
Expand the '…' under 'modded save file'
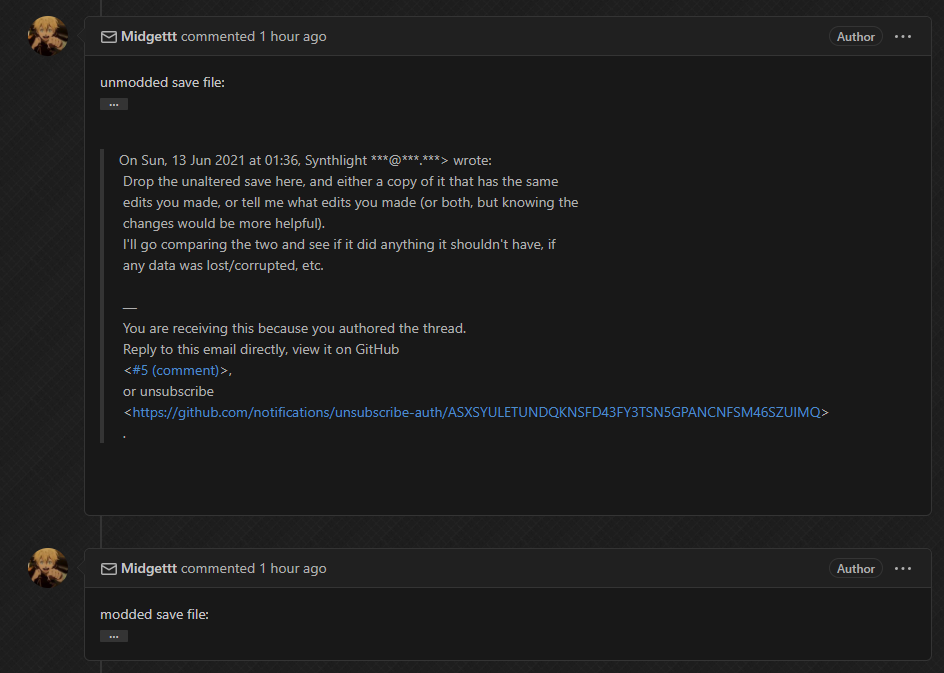point(113,635)
